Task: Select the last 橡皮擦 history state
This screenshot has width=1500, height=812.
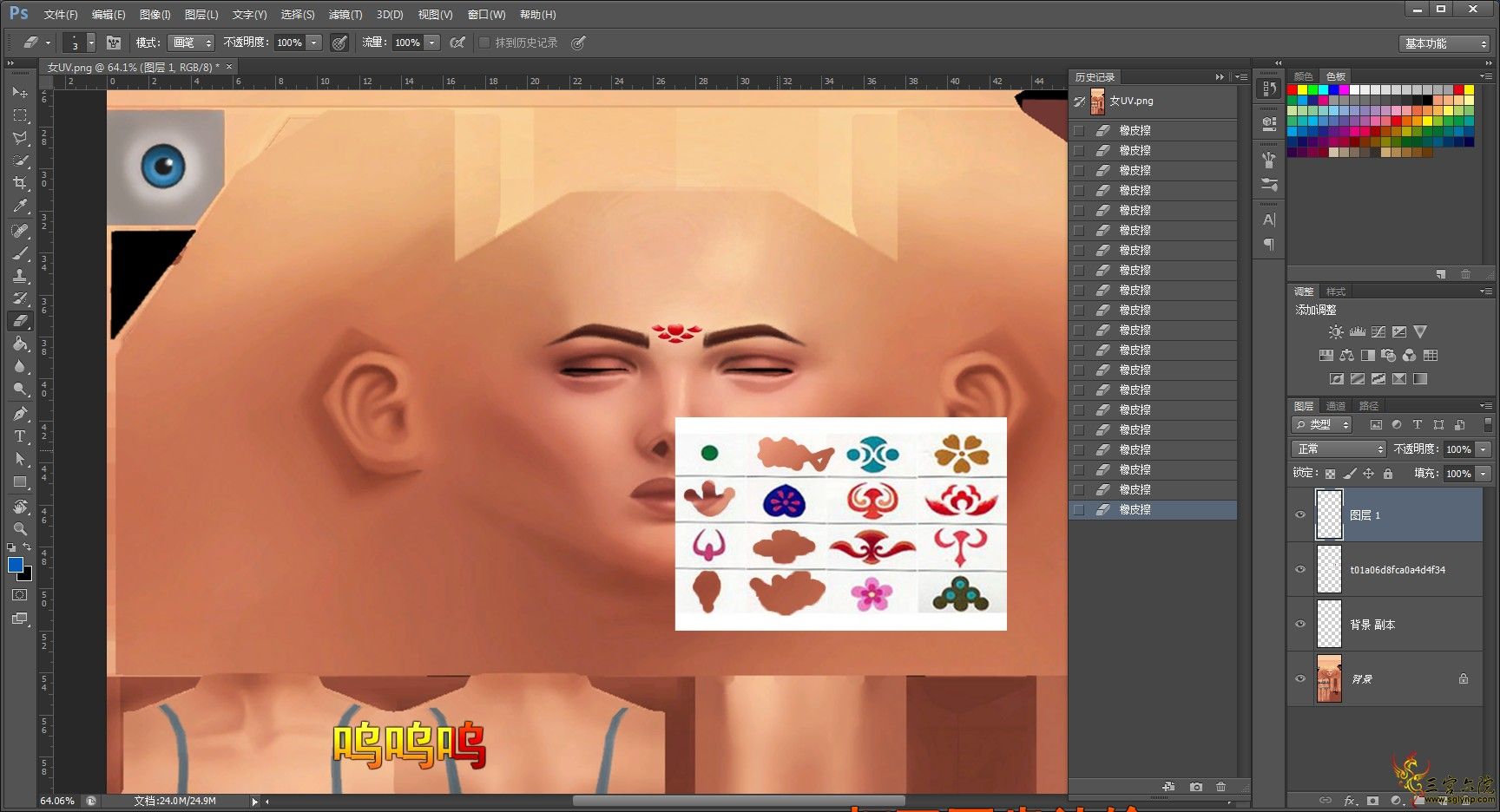Action: point(1154,510)
